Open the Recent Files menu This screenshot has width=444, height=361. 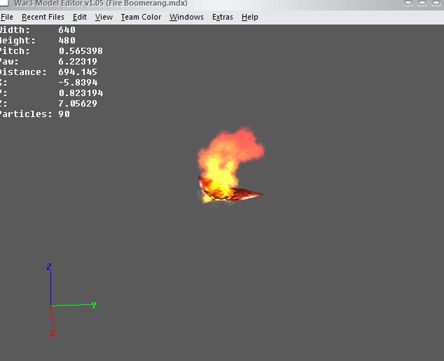click(x=43, y=17)
